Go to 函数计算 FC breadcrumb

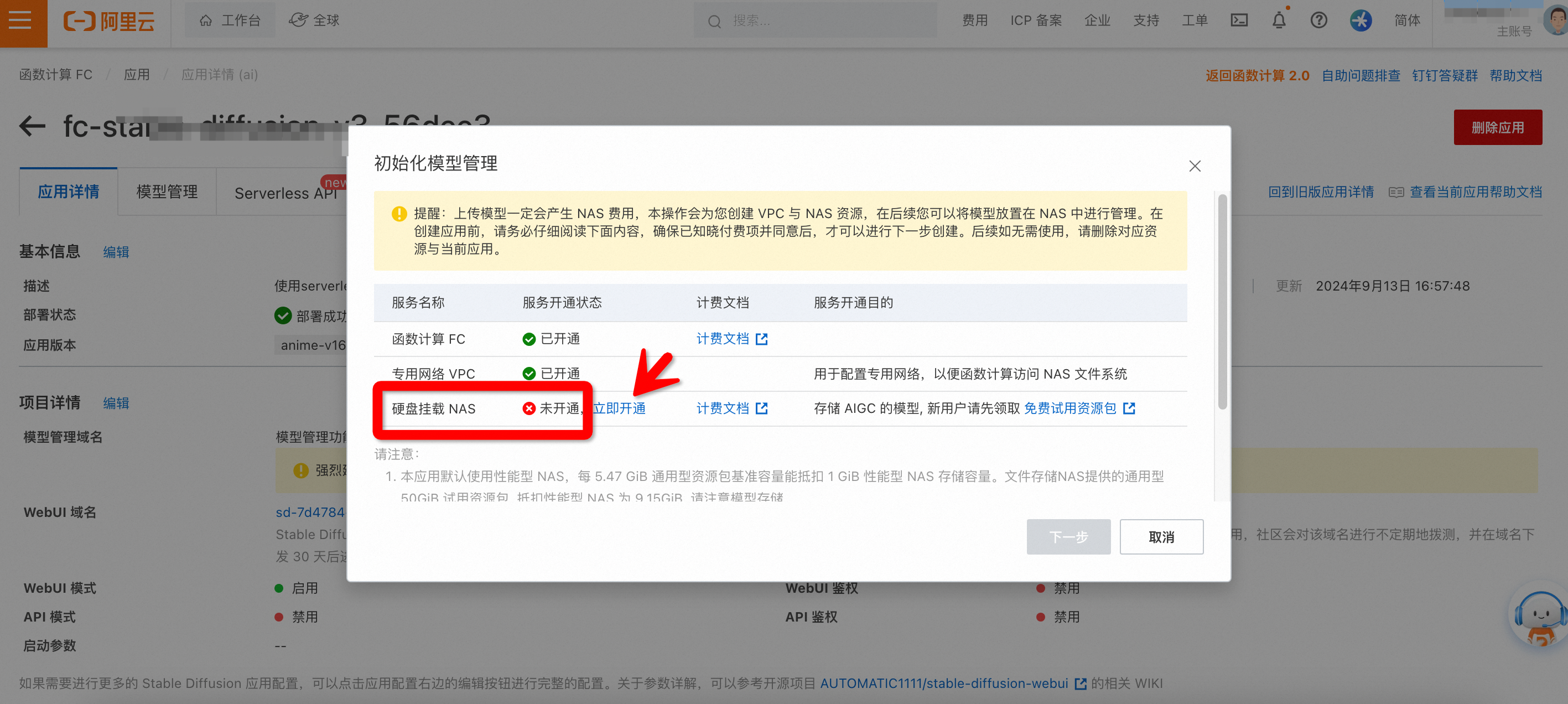[x=56, y=74]
